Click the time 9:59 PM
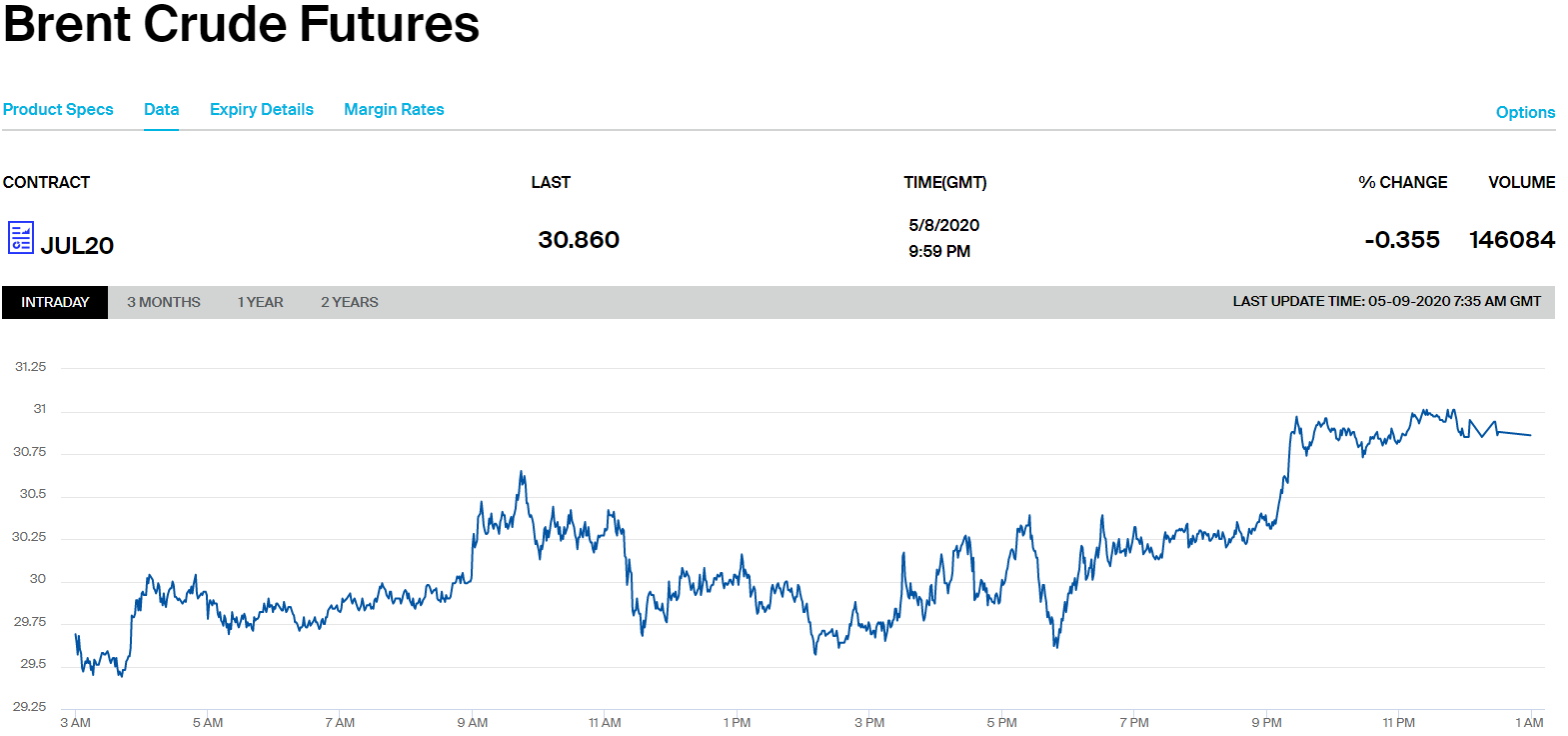 pyautogui.click(x=939, y=251)
